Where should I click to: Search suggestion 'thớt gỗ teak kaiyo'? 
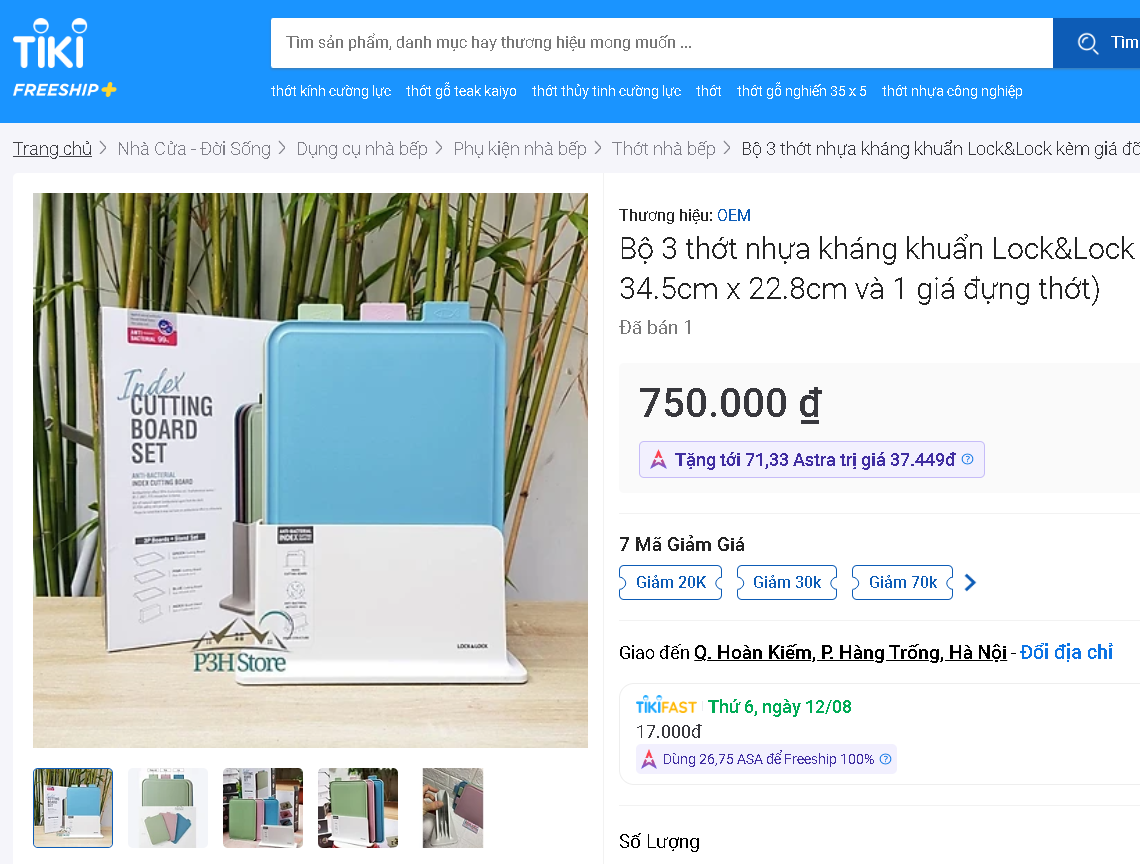coord(461,91)
